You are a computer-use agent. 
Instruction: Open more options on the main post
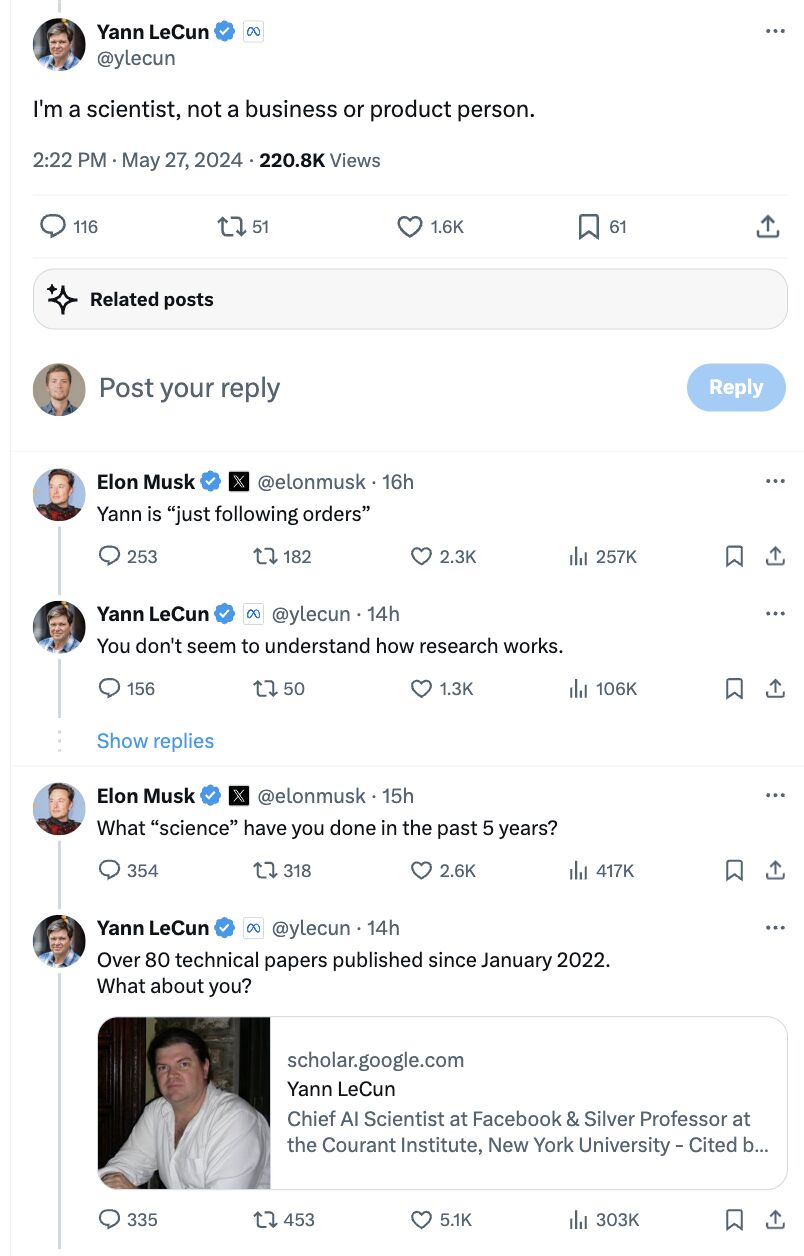(775, 31)
